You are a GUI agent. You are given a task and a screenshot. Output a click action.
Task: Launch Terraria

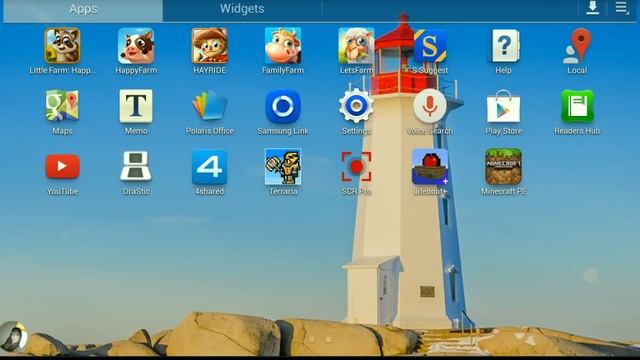[283, 166]
